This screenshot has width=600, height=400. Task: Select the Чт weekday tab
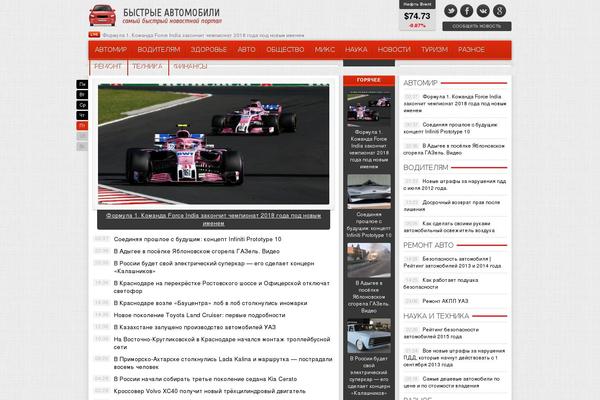coord(82,115)
